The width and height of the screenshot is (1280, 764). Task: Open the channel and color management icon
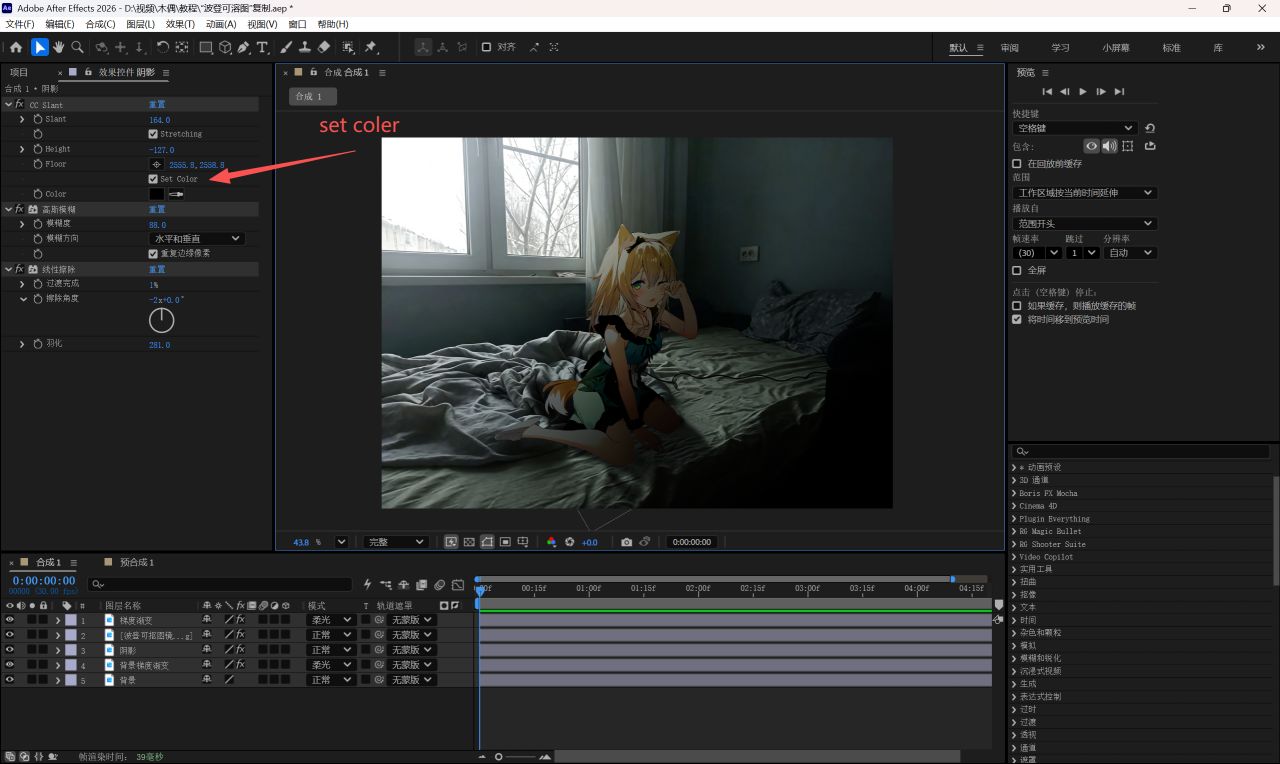(551, 542)
